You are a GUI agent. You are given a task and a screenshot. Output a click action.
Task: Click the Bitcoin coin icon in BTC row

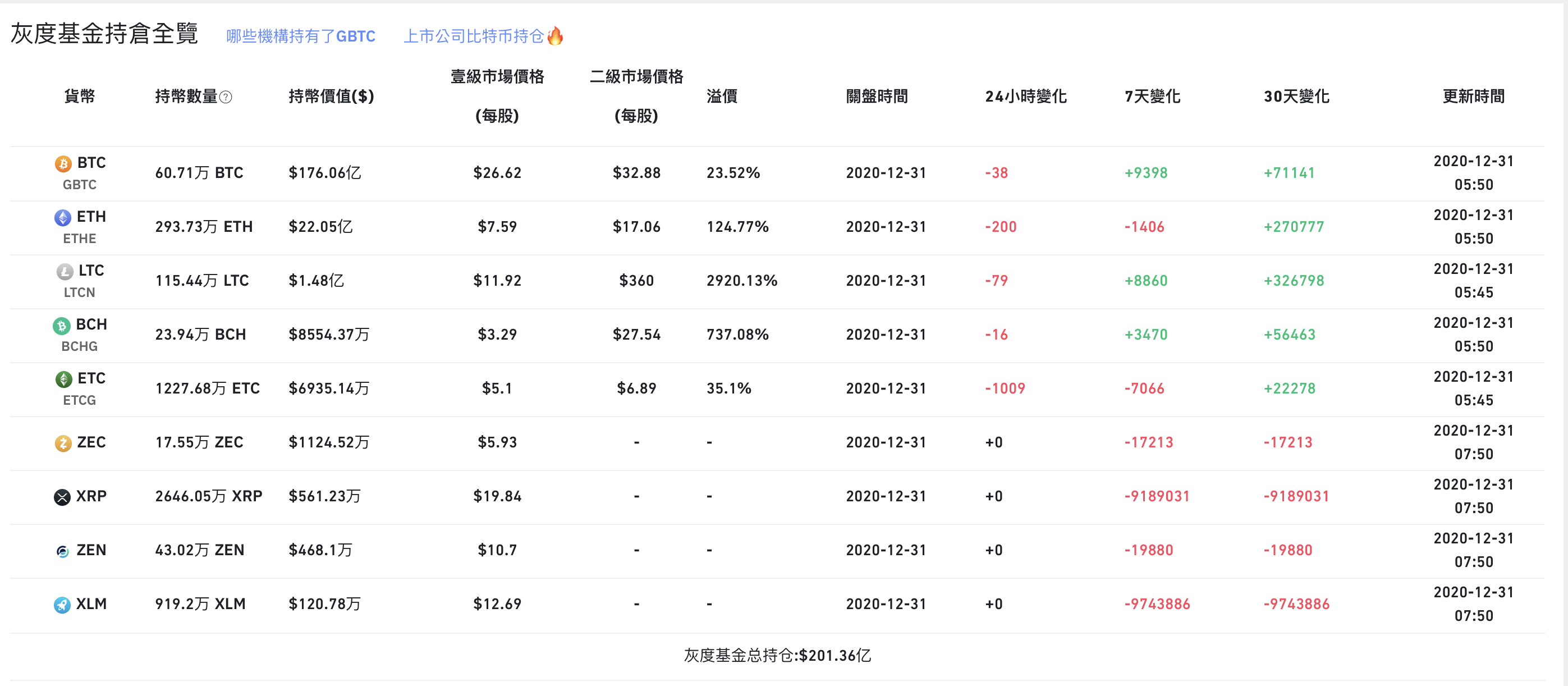[63, 163]
